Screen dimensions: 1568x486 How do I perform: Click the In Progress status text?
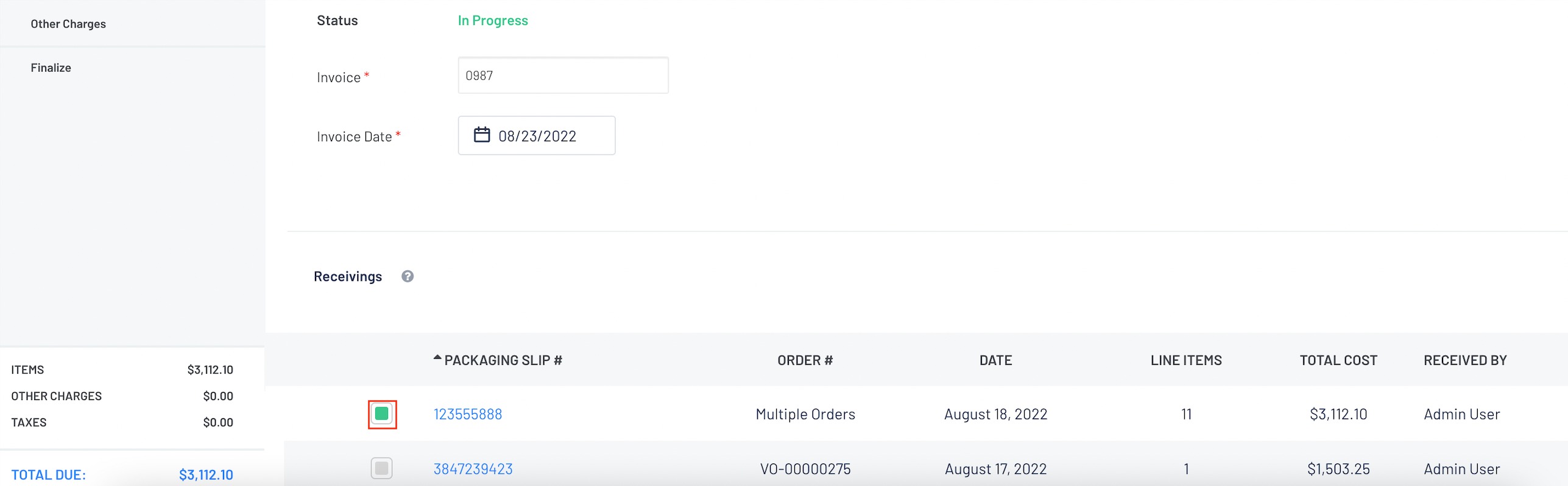tap(493, 21)
